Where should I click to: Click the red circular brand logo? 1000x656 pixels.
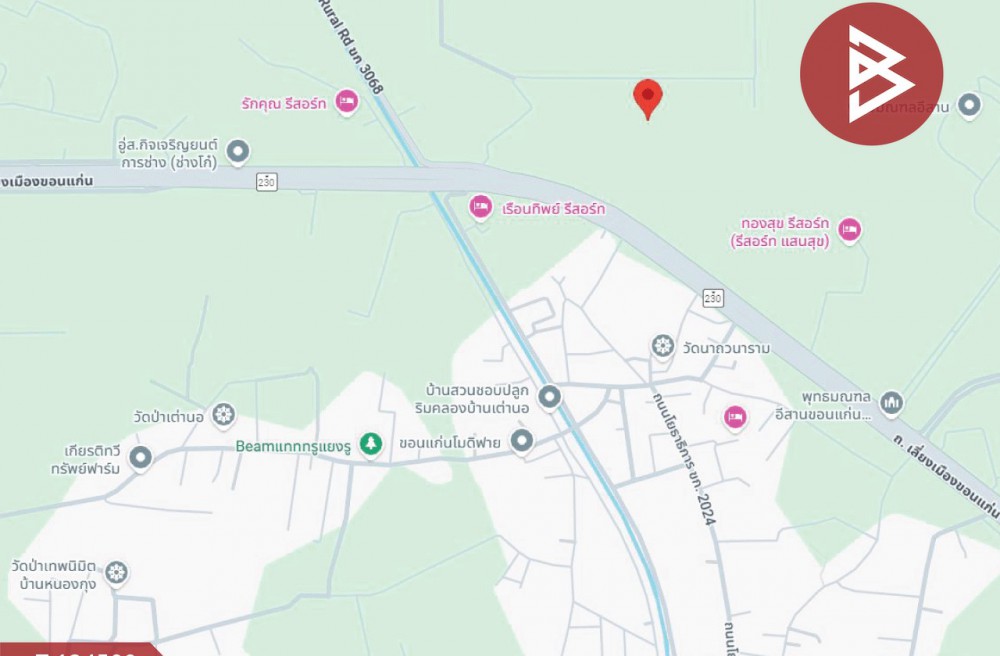point(871,74)
